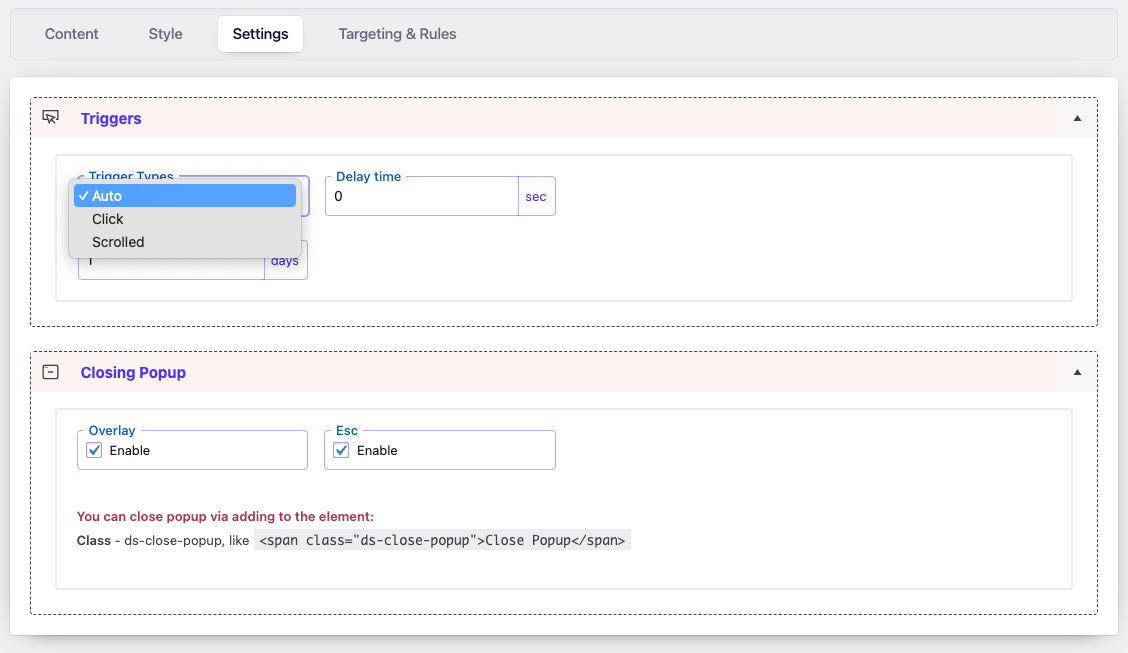
Task: Switch to the Style tab
Action: (165, 34)
